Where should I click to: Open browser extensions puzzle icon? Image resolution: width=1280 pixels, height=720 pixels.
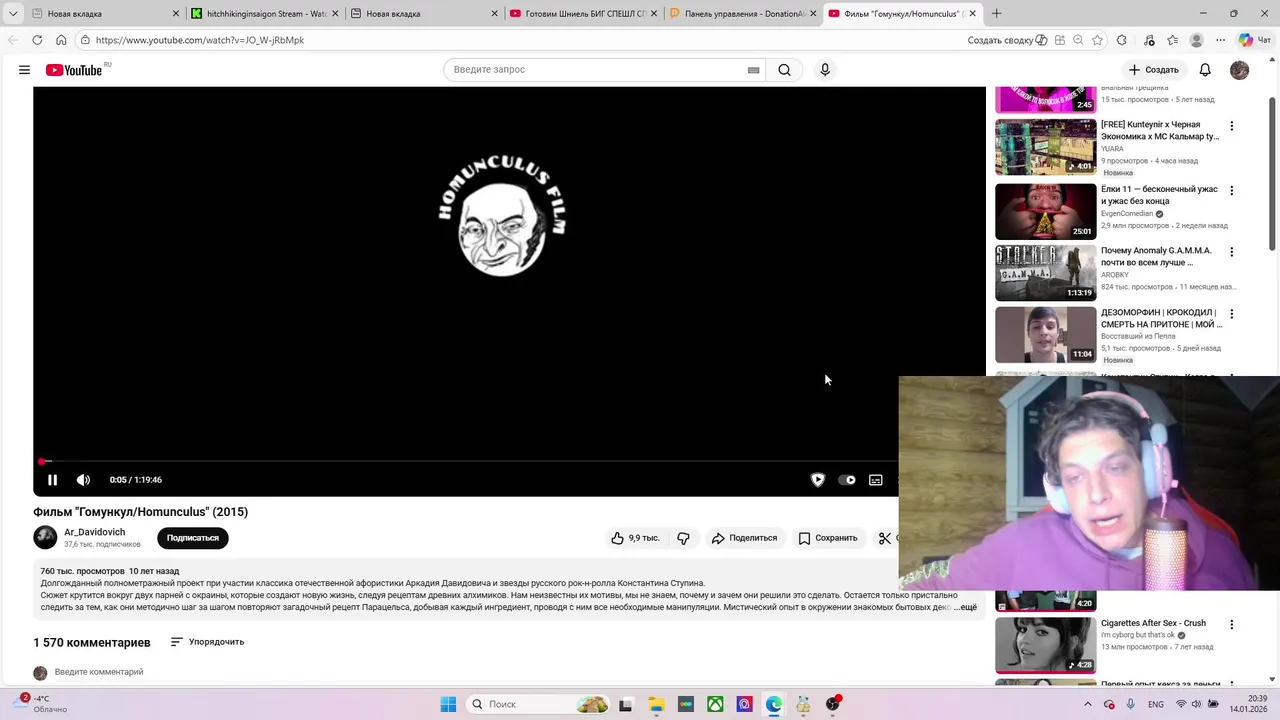coord(1121,40)
